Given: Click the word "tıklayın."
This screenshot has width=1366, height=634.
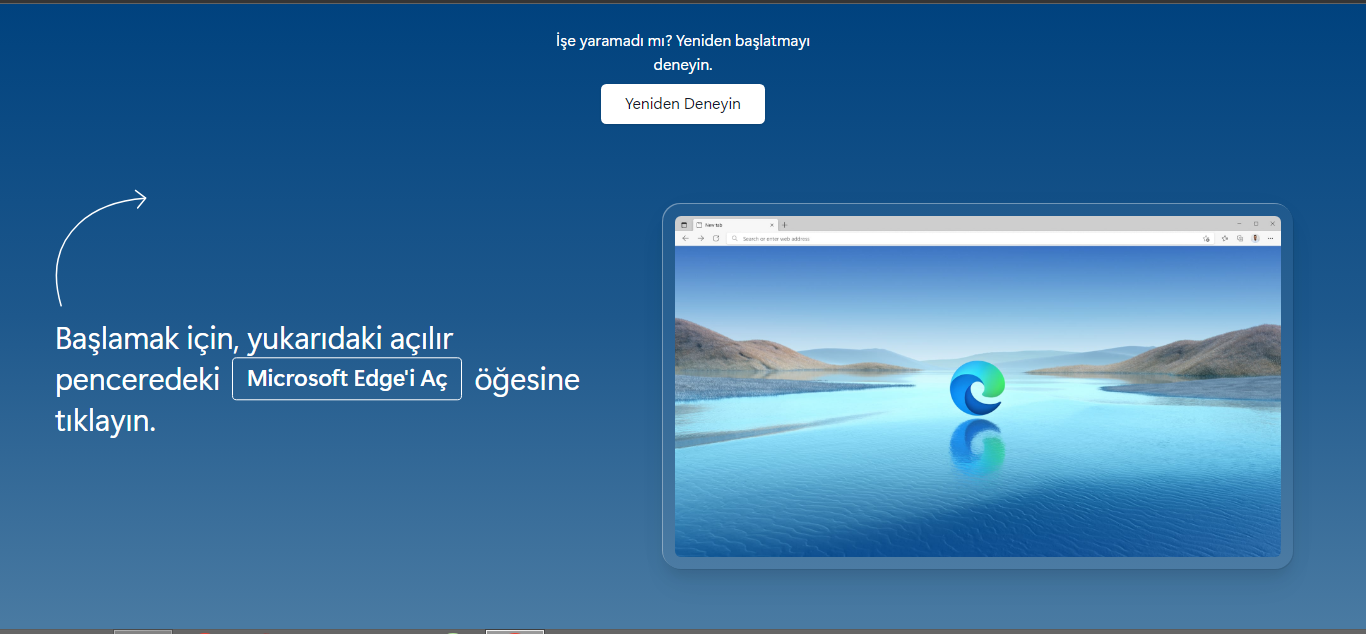Looking at the screenshot, I should point(106,421).
